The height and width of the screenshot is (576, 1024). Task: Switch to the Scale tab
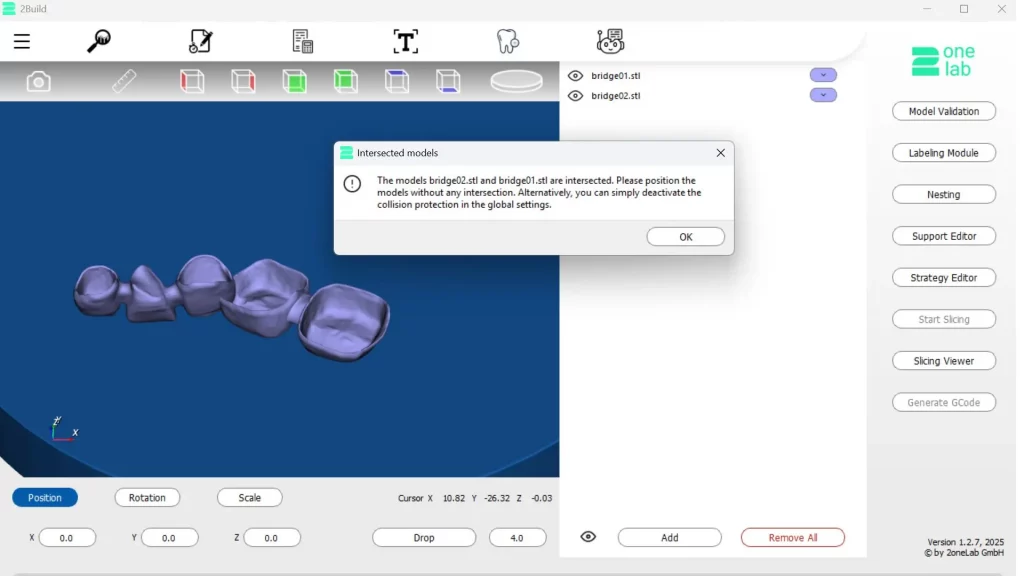tap(249, 498)
